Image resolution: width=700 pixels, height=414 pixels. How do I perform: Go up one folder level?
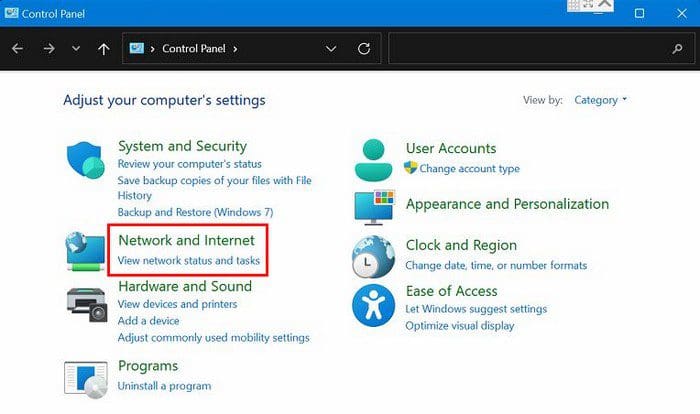pos(104,49)
